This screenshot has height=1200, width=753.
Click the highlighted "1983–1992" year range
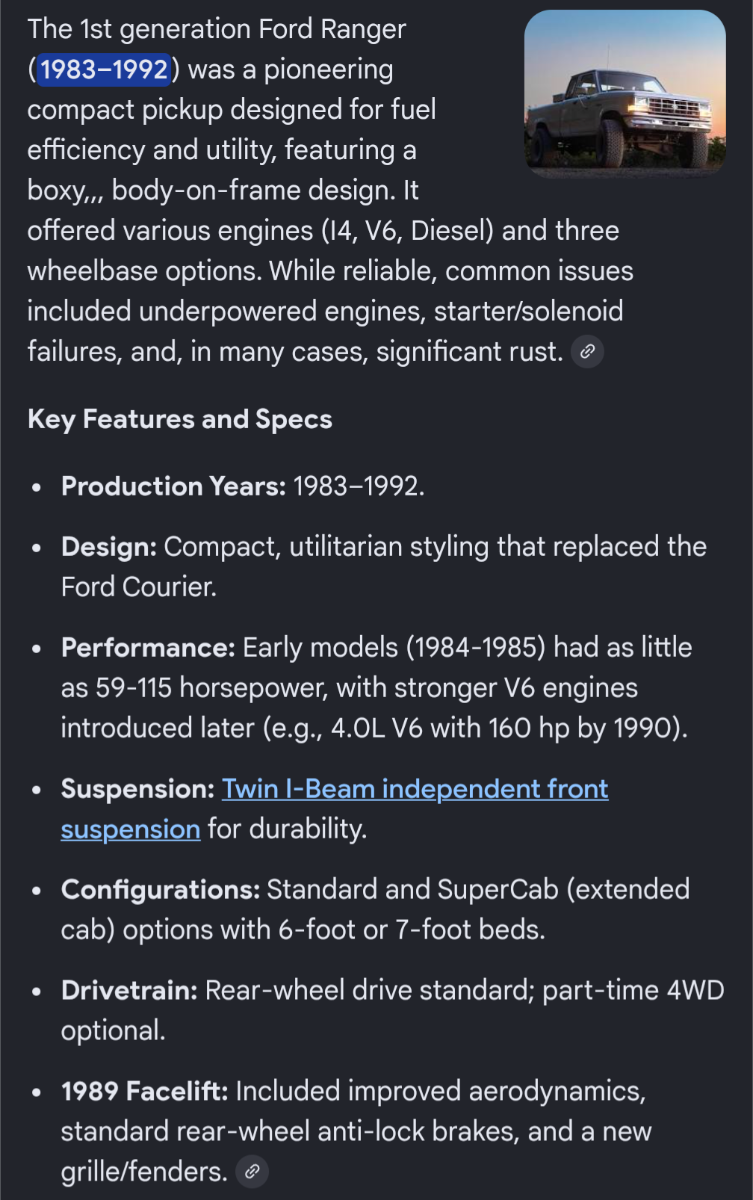pos(104,70)
